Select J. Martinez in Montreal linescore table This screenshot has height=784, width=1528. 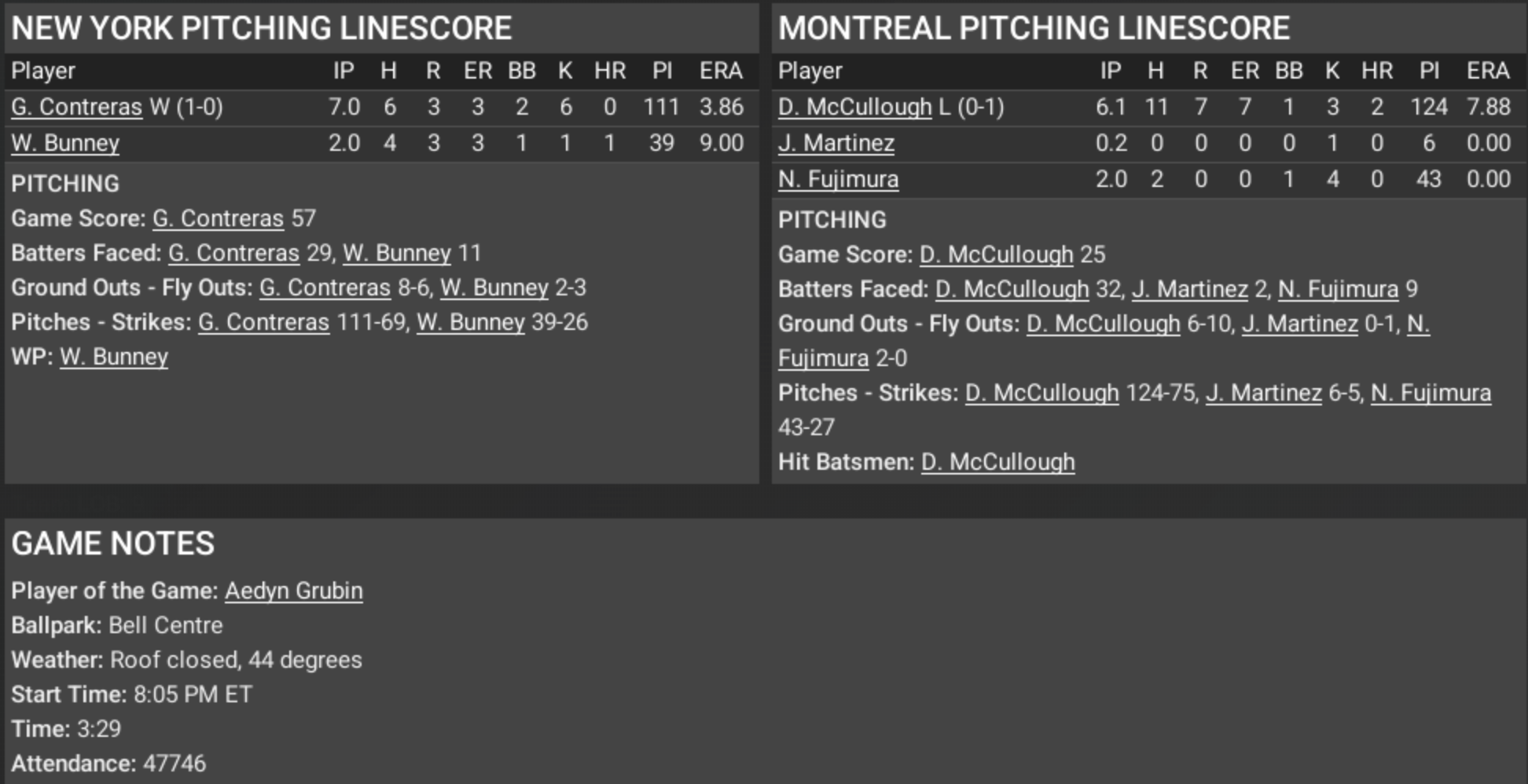coord(836,143)
